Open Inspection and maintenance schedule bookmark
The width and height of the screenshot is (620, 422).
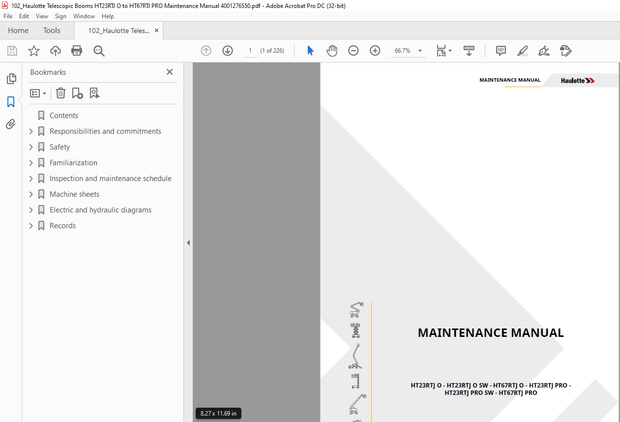110,178
